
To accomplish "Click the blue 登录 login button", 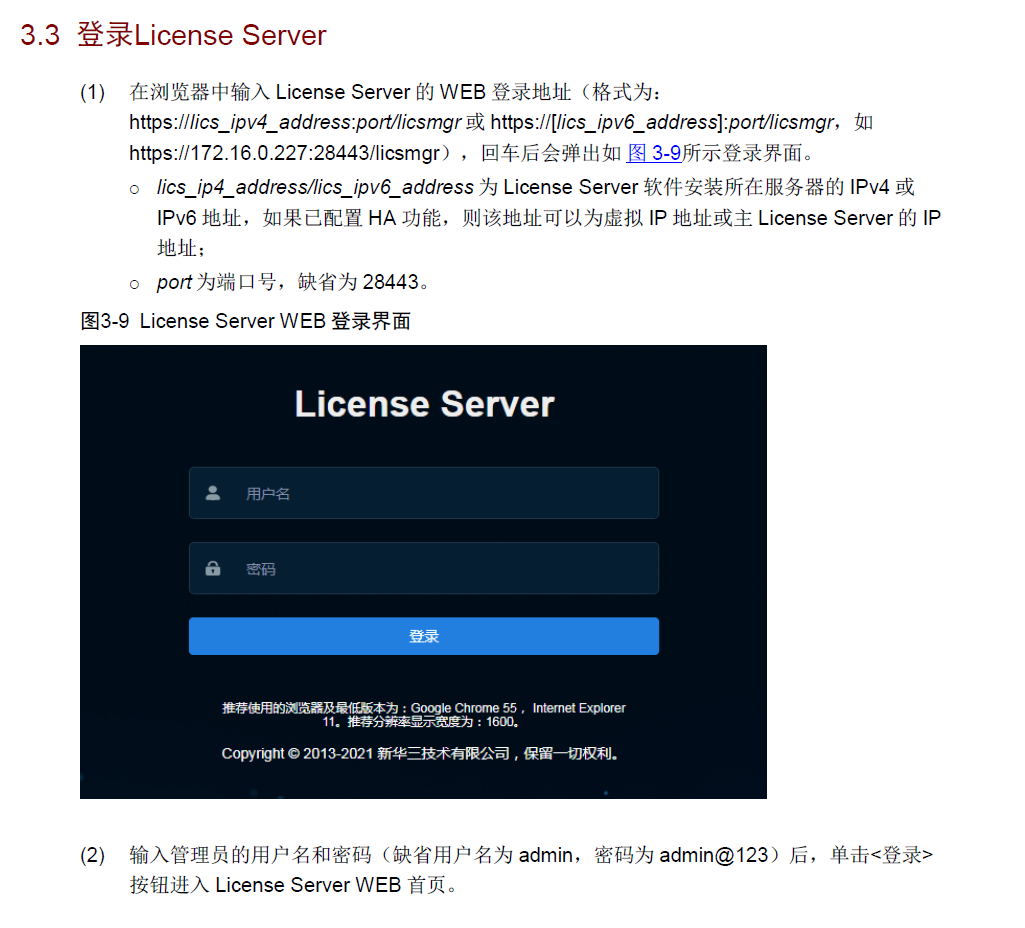I will click(424, 636).
